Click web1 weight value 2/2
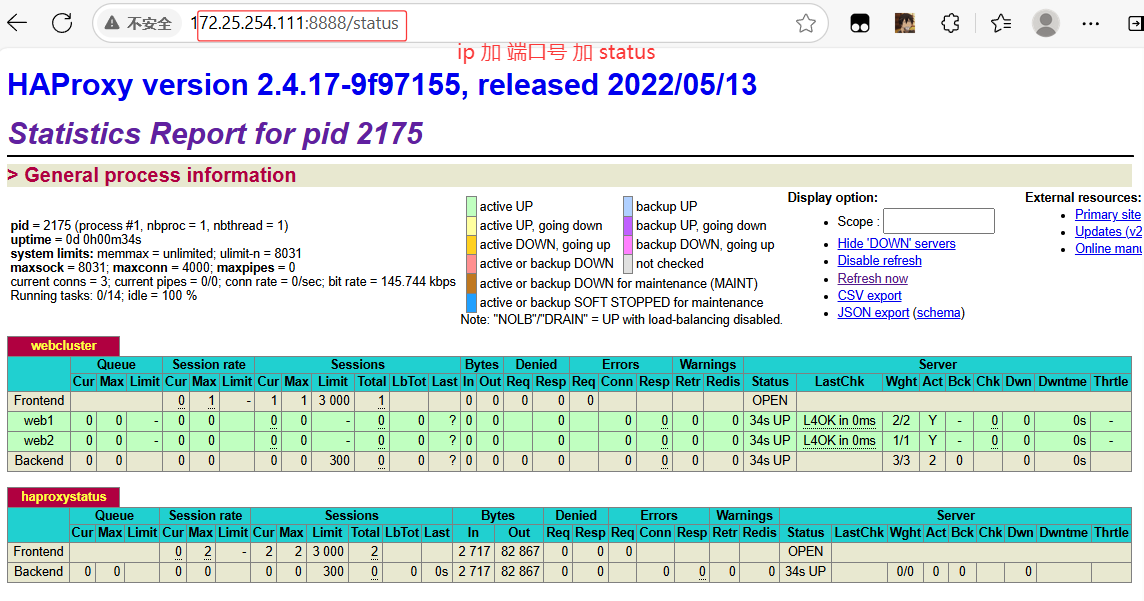The width and height of the screenshot is (1144, 601). 901,421
